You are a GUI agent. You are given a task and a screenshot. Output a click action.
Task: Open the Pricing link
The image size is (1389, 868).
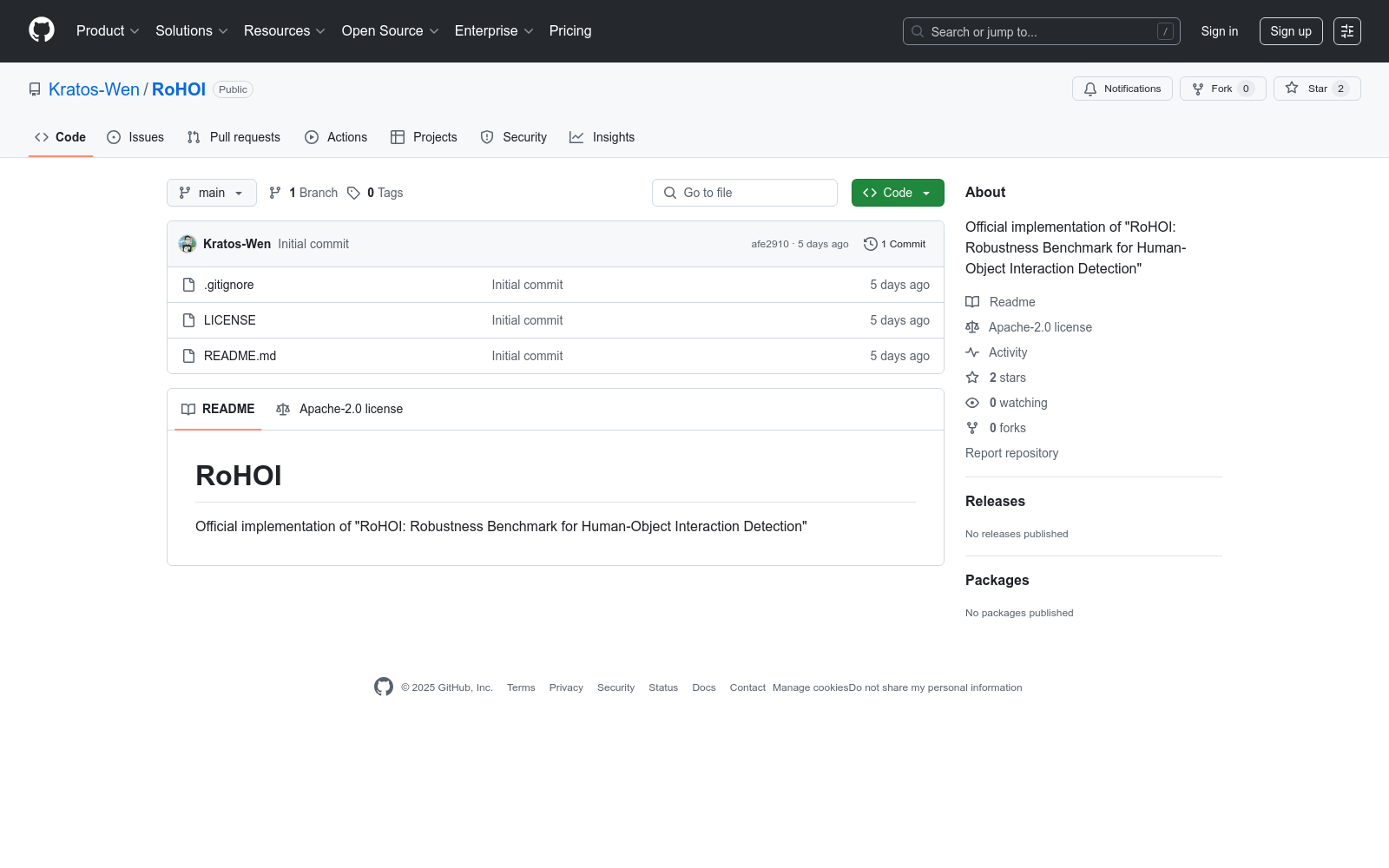coord(570,30)
